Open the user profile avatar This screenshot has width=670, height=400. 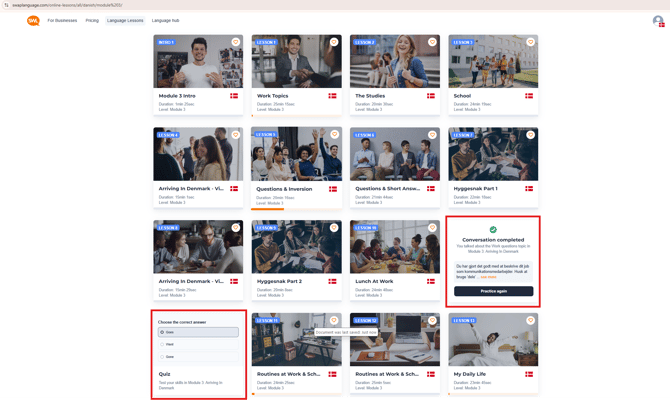pyautogui.click(x=657, y=20)
